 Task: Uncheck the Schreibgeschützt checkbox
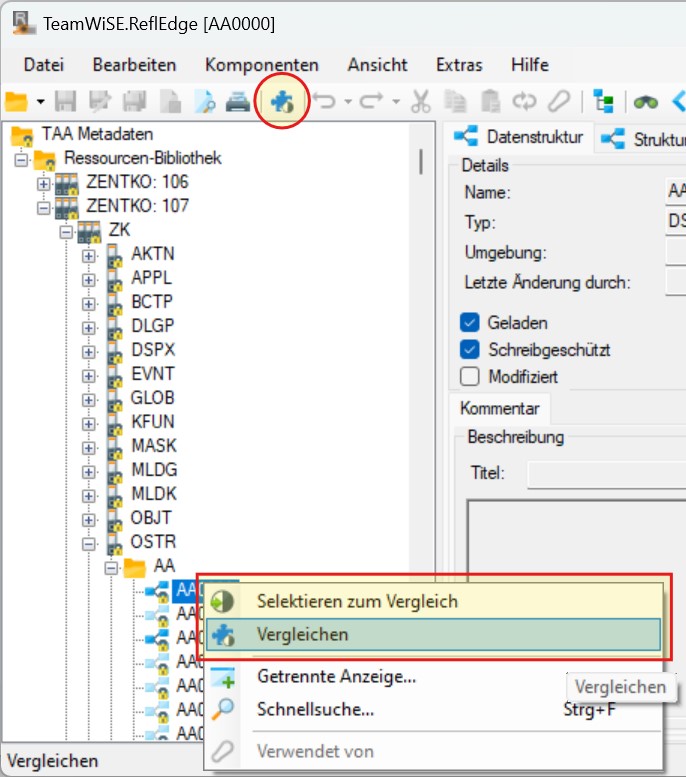click(x=469, y=350)
